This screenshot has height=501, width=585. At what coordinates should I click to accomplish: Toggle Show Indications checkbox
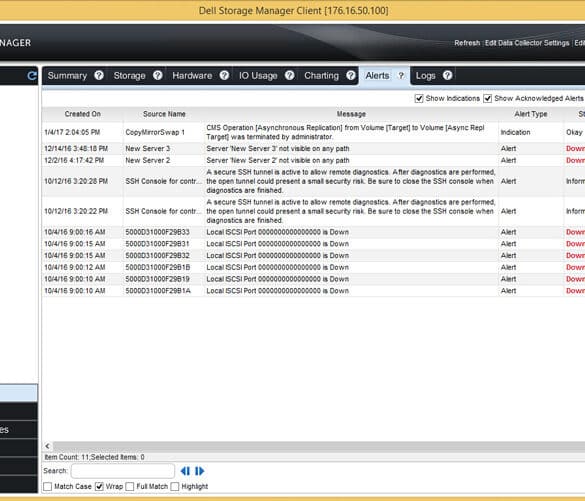tap(419, 98)
